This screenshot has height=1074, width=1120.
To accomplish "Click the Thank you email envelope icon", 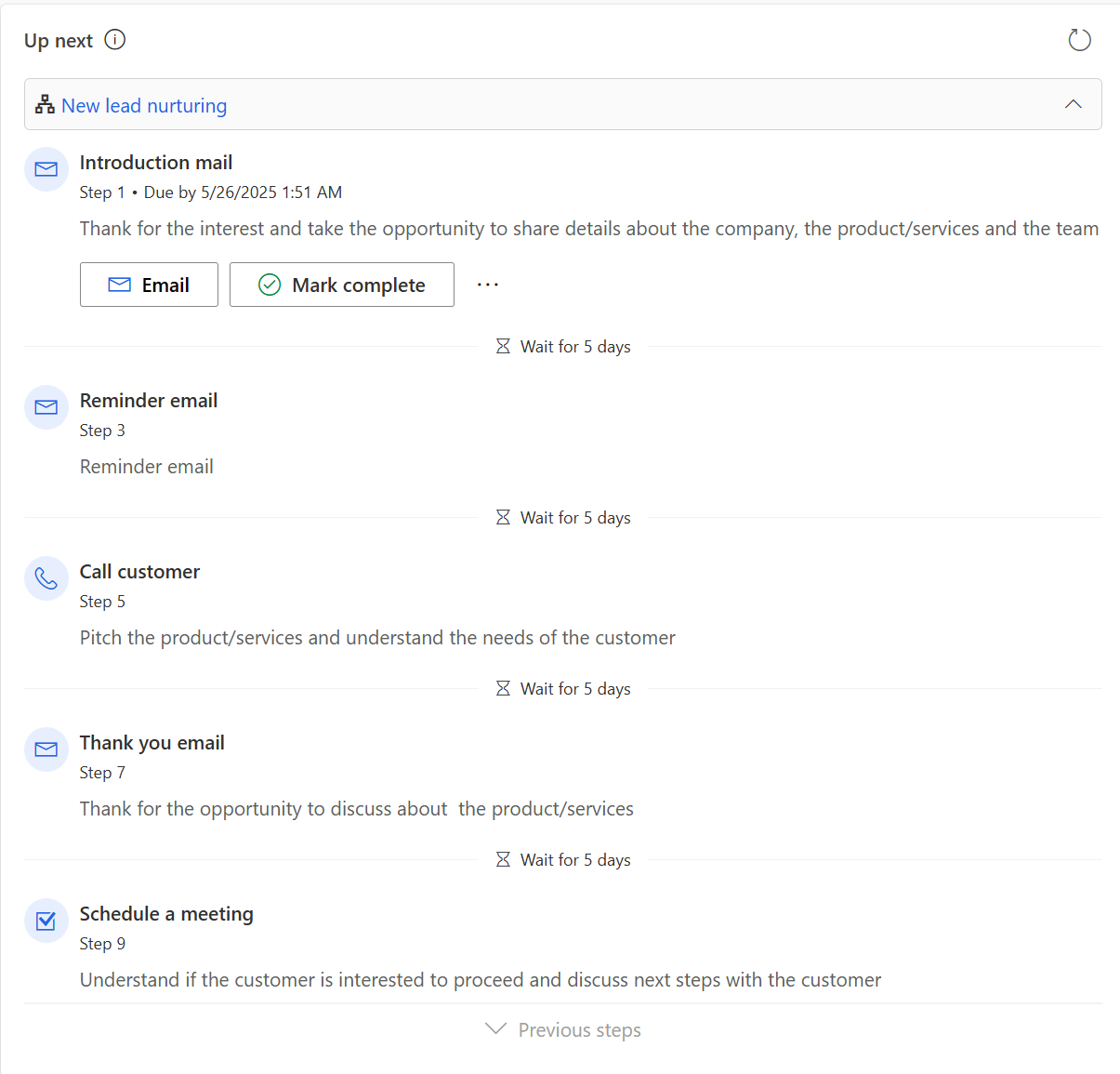I will [x=46, y=749].
